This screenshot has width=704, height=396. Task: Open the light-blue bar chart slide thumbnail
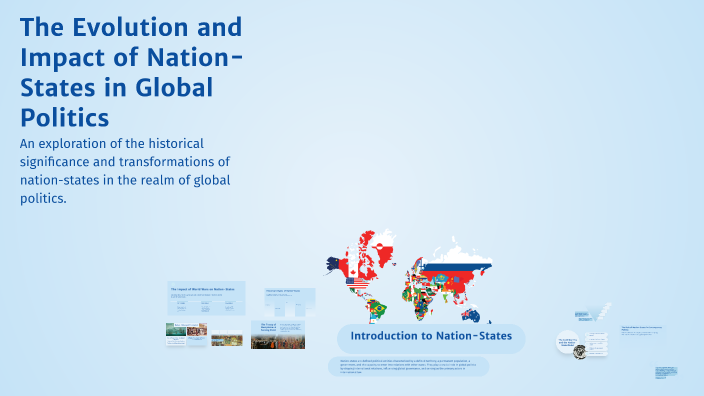tap(290, 302)
